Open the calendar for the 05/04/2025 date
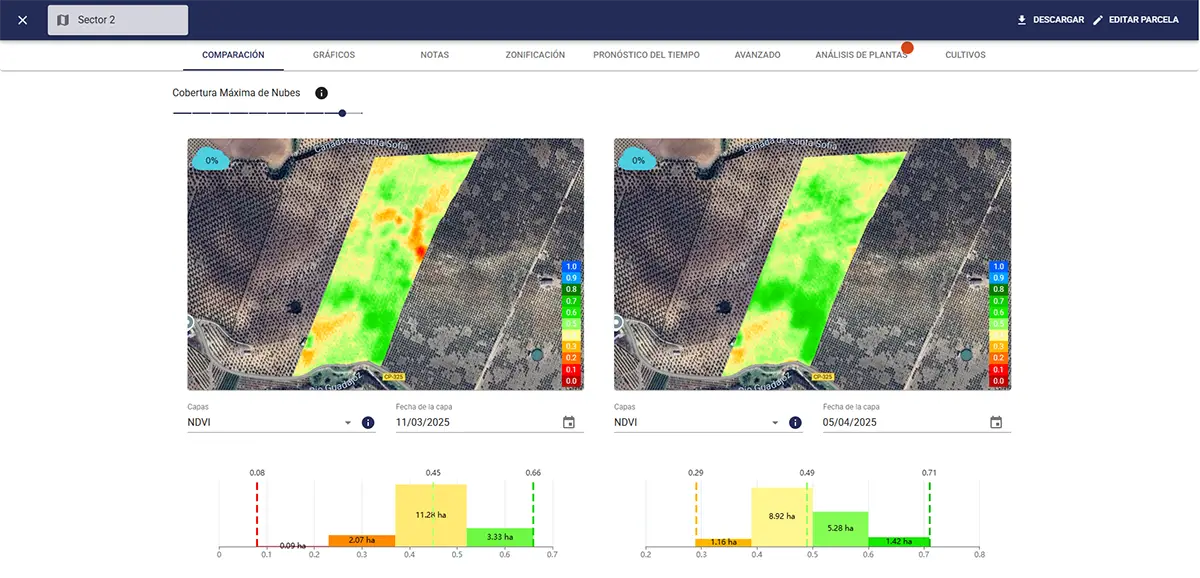 pyautogui.click(x=996, y=423)
